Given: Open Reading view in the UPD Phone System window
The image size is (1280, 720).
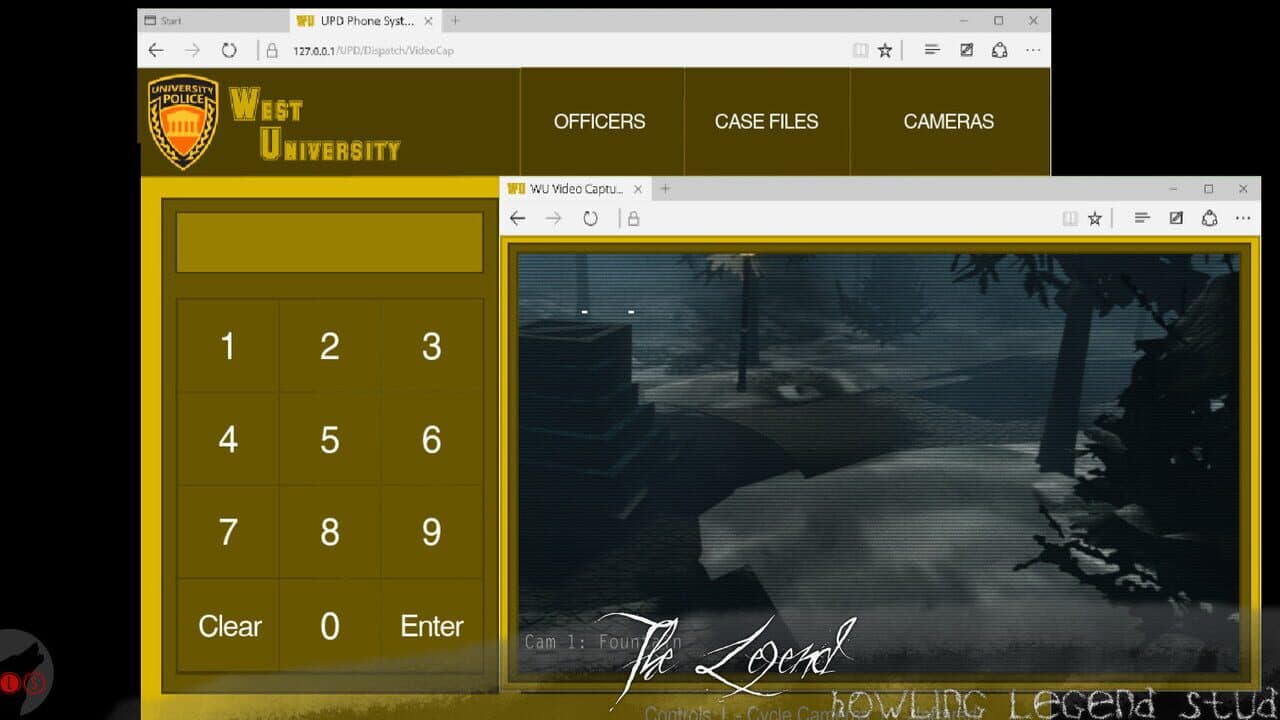Looking at the screenshot, I should [860, 50].
